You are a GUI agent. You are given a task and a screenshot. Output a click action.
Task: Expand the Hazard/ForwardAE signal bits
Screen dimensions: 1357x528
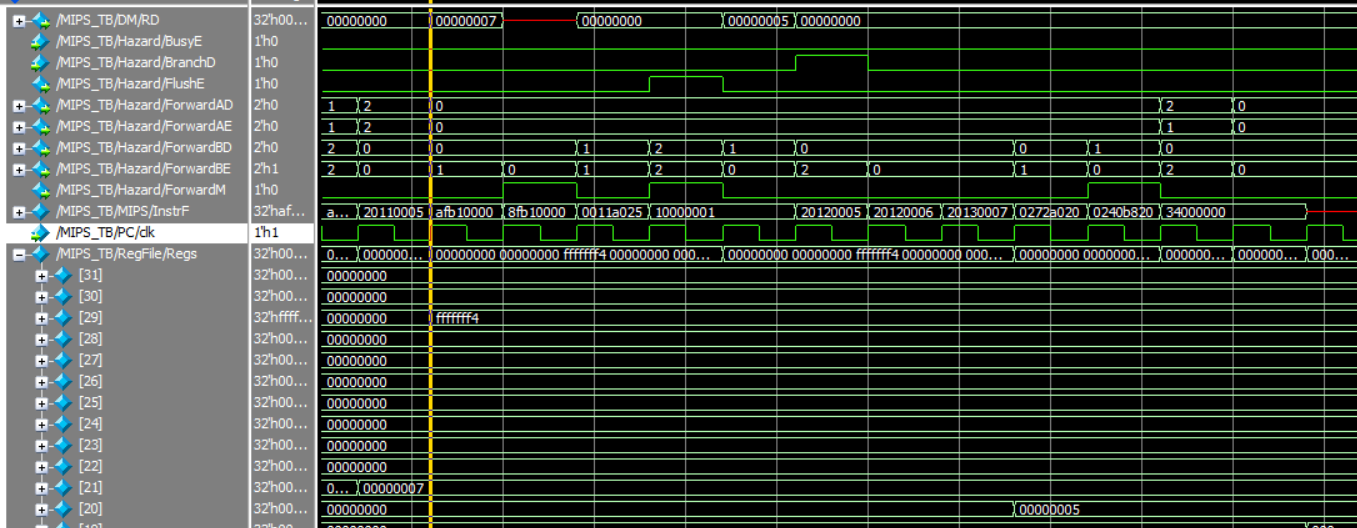[19, 127]
